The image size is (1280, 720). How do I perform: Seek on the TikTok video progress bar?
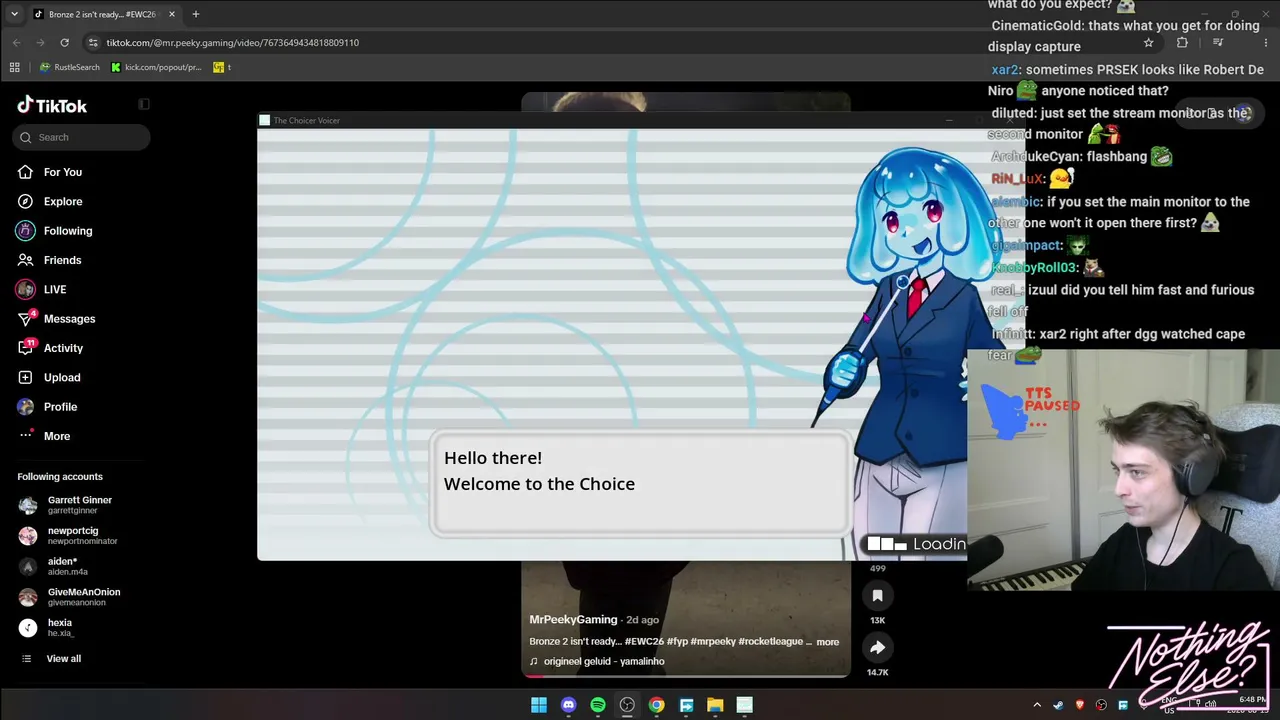pos(686,676)
